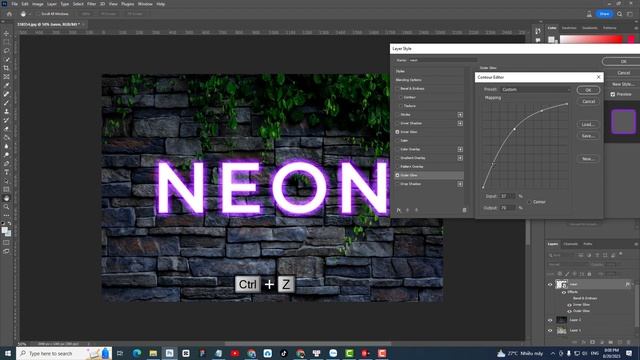Toggle the Corner checkbox in Contour Editor
640x360 pixels.
529,202
